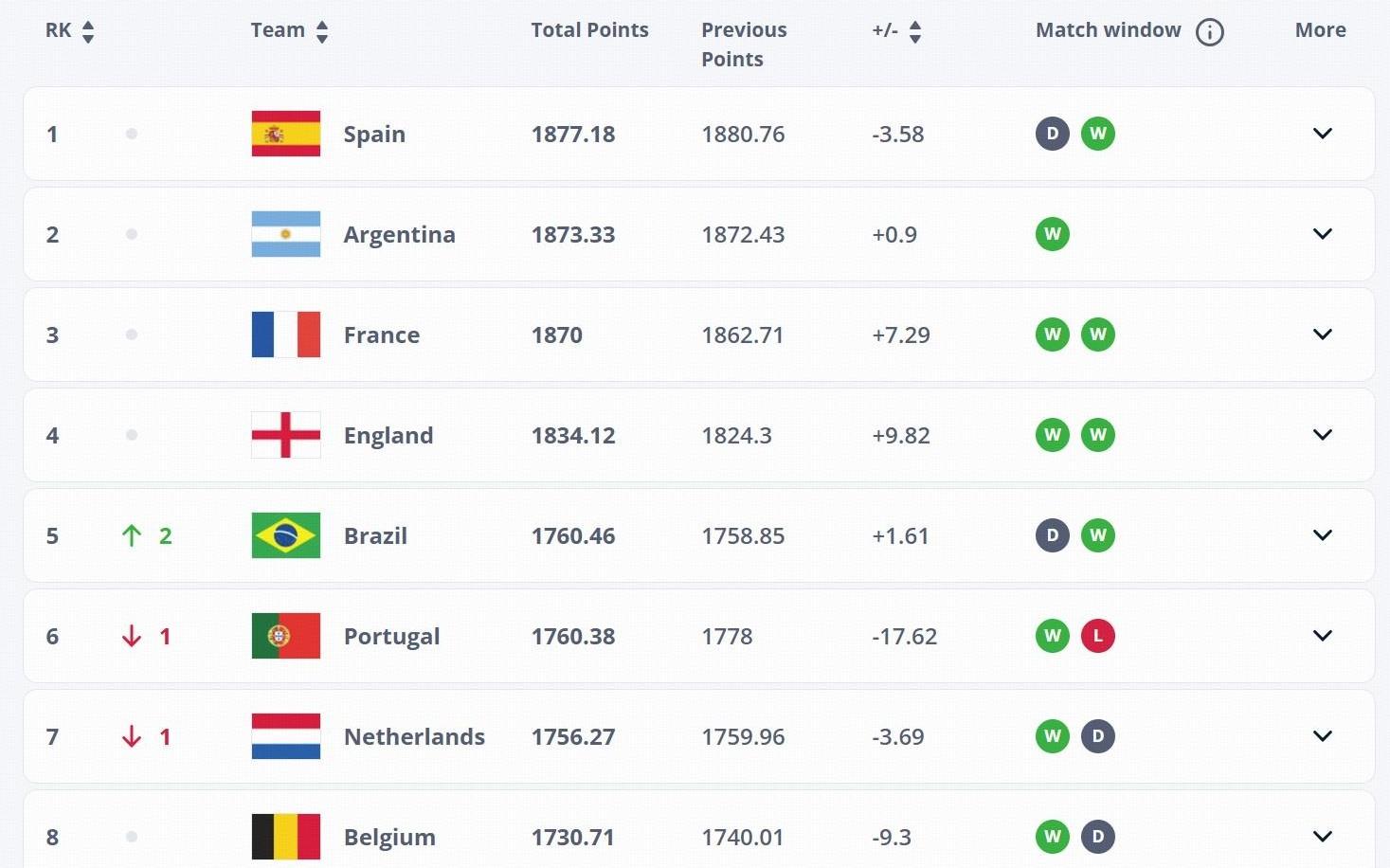Screen dimensions: 1390x868
Task: Click the Brazil flag icon
Action: (285, 535)
